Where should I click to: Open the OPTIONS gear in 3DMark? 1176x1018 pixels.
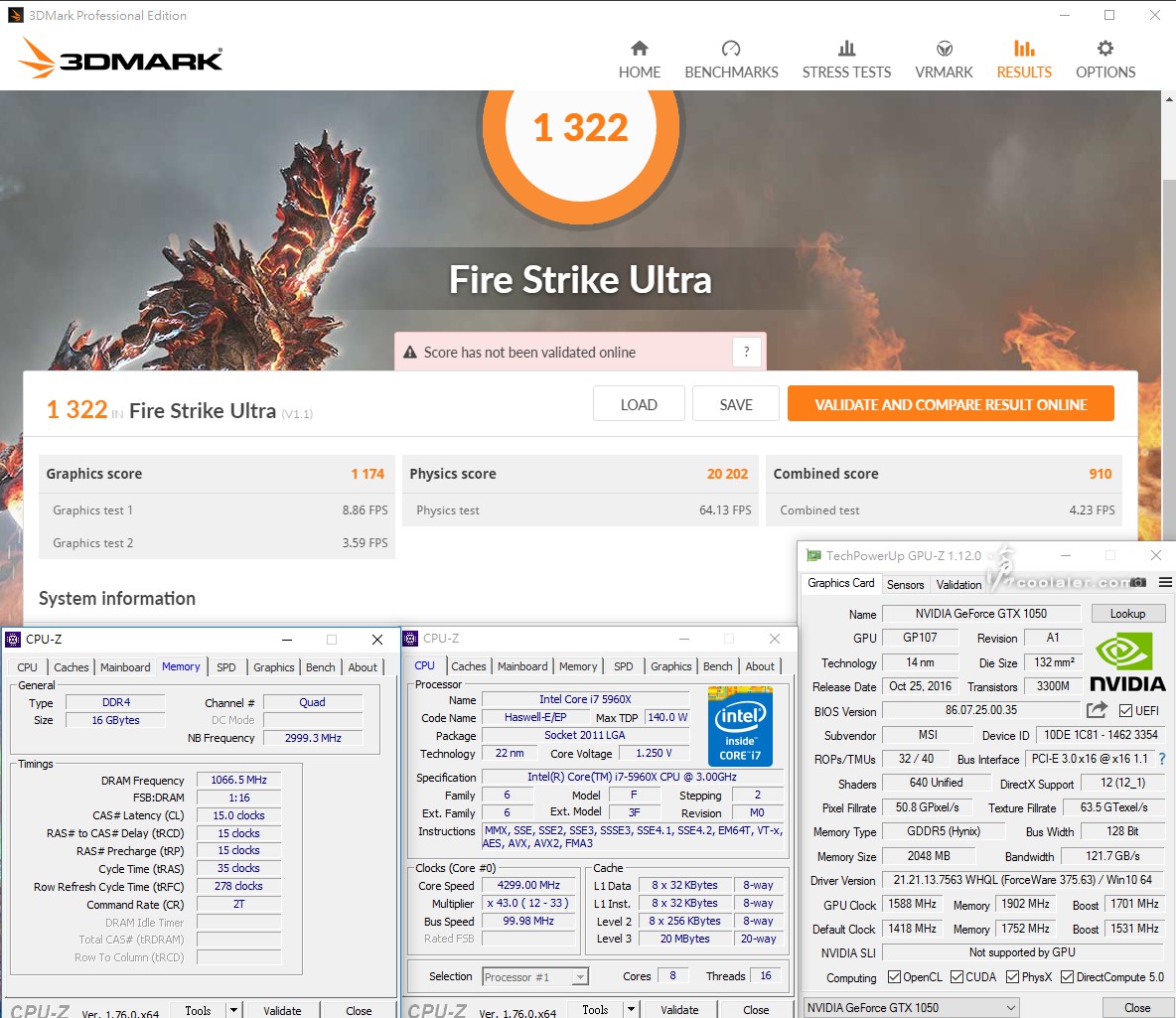coord(1105,60)
